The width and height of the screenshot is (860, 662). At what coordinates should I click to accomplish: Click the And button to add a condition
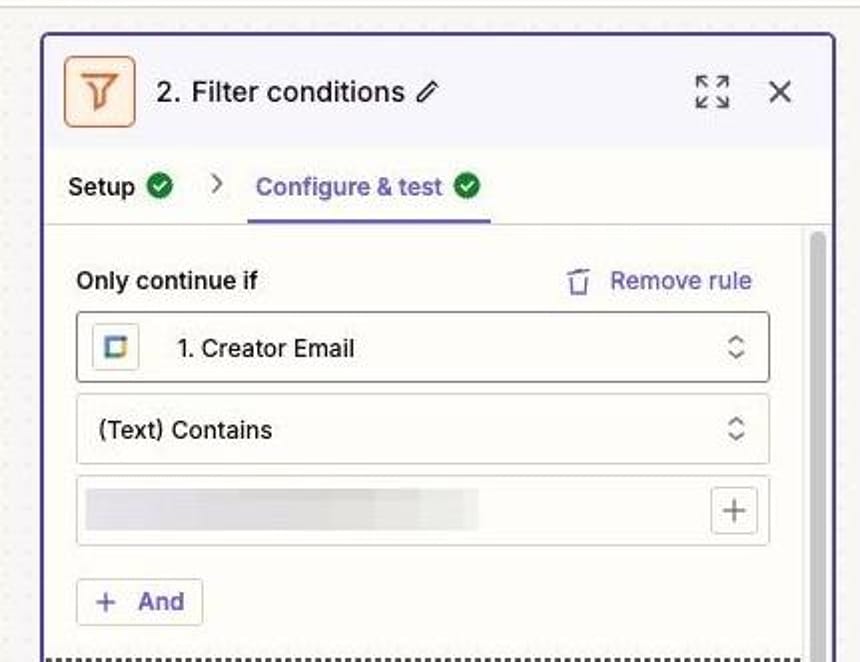139,601
